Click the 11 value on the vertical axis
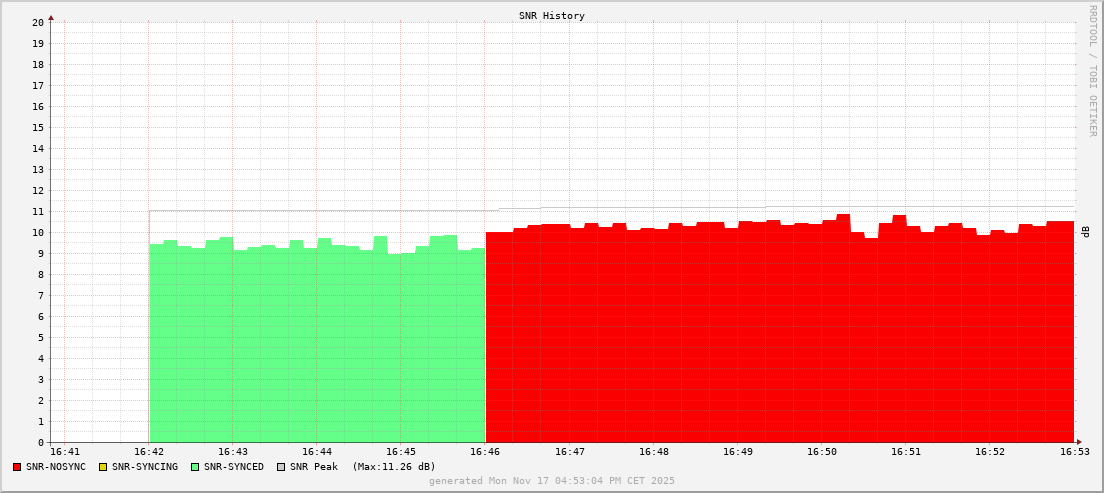1104x493 pixels. [x=38, y=211]
